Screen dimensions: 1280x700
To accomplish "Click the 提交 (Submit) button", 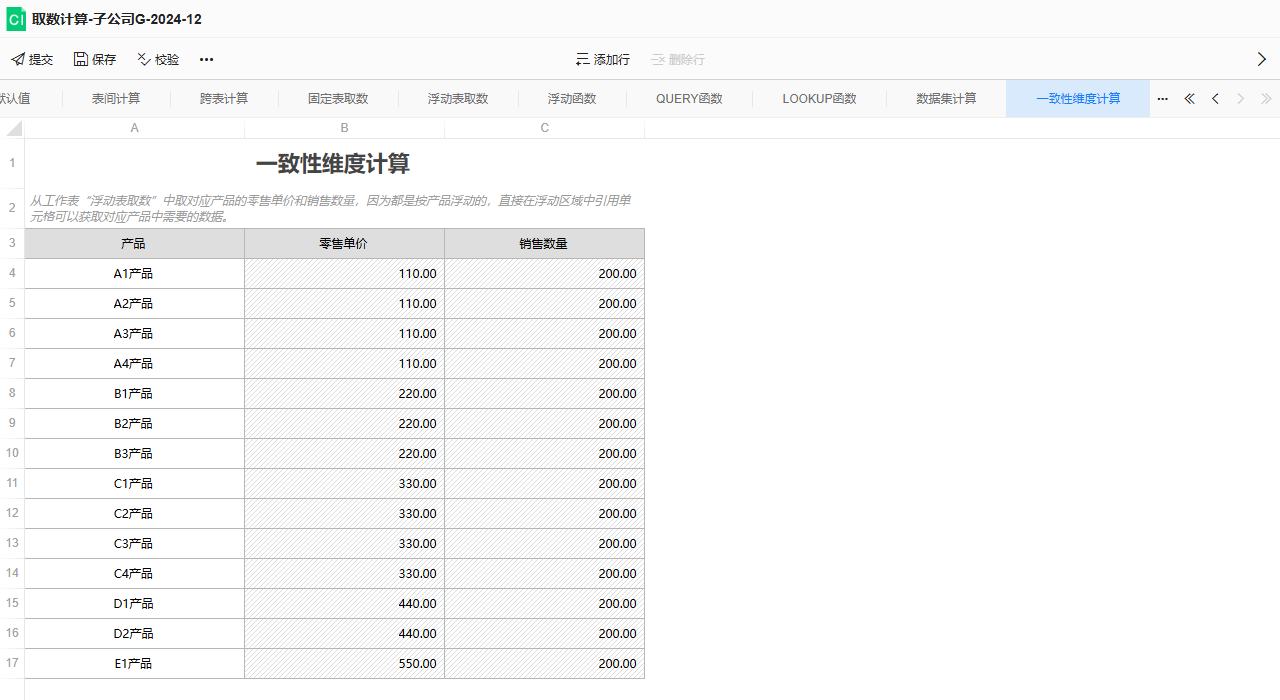I will tap(32, 60).
